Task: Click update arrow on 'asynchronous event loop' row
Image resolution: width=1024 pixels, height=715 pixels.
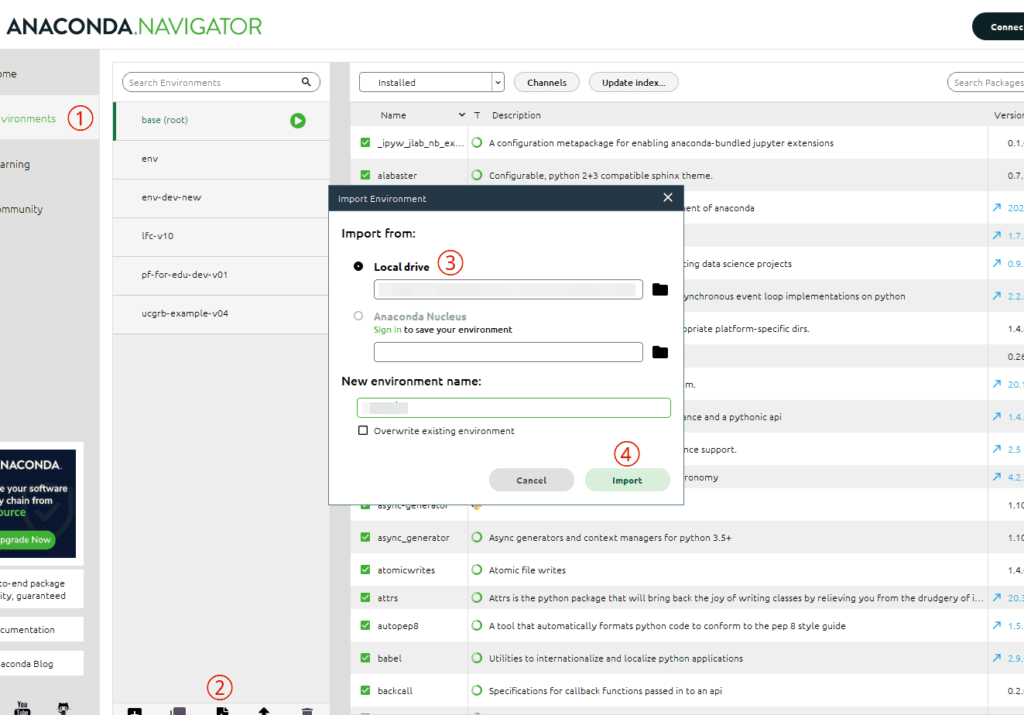Action: (997, 296)
